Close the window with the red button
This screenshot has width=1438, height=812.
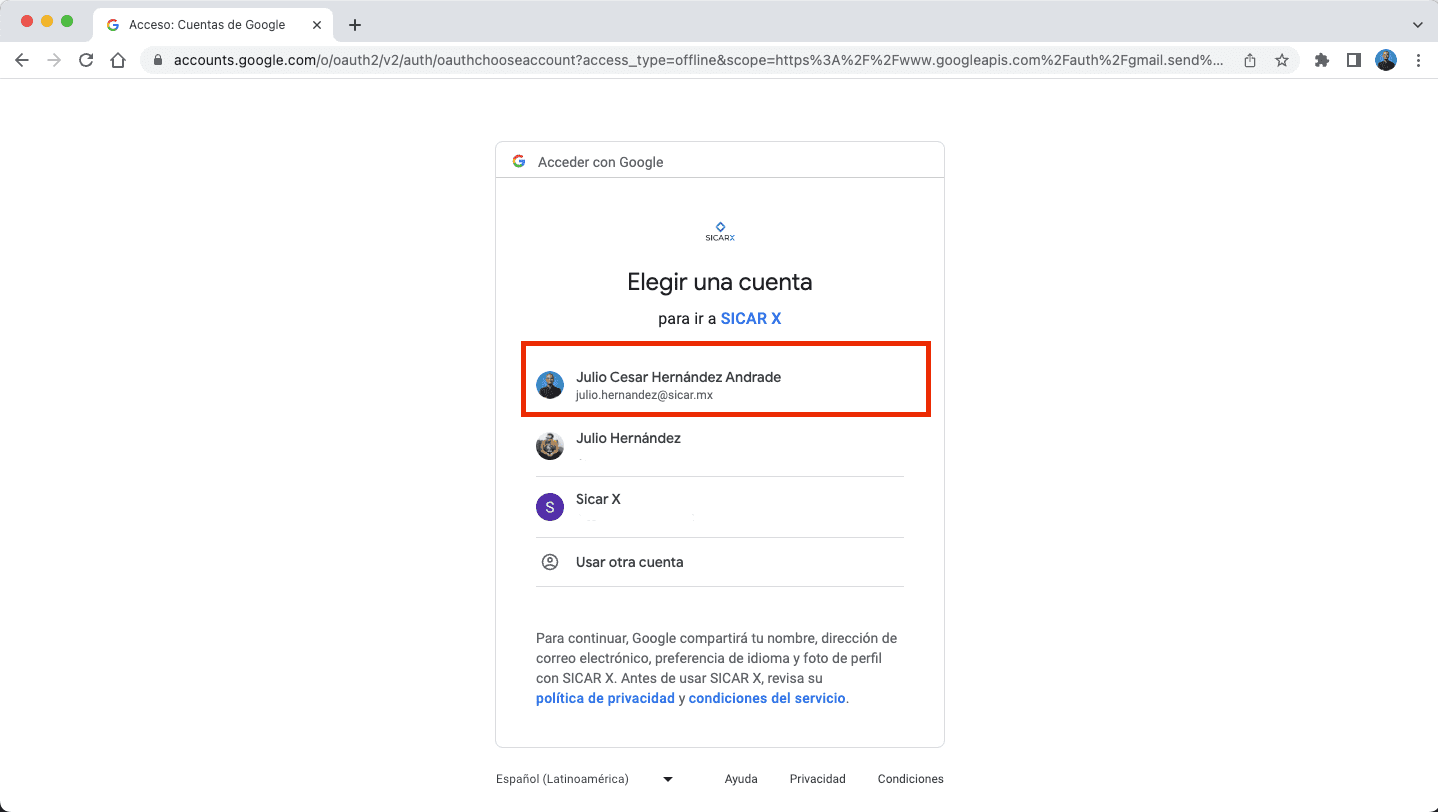27,21
